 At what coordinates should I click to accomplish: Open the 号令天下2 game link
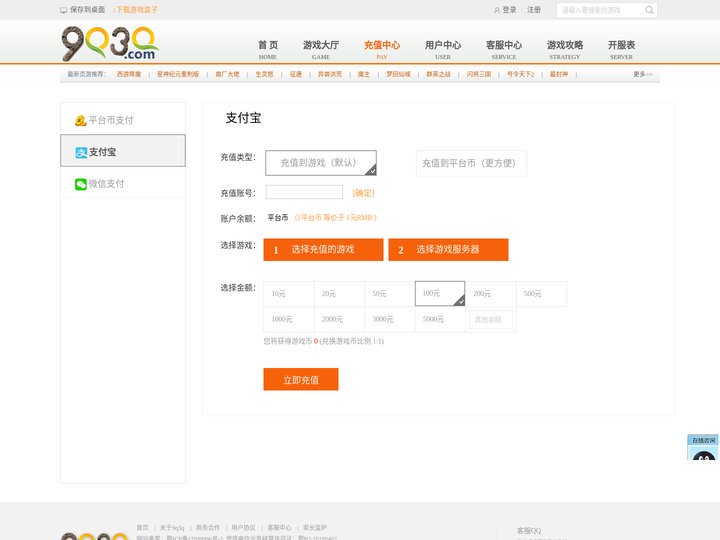click(521, 74)
